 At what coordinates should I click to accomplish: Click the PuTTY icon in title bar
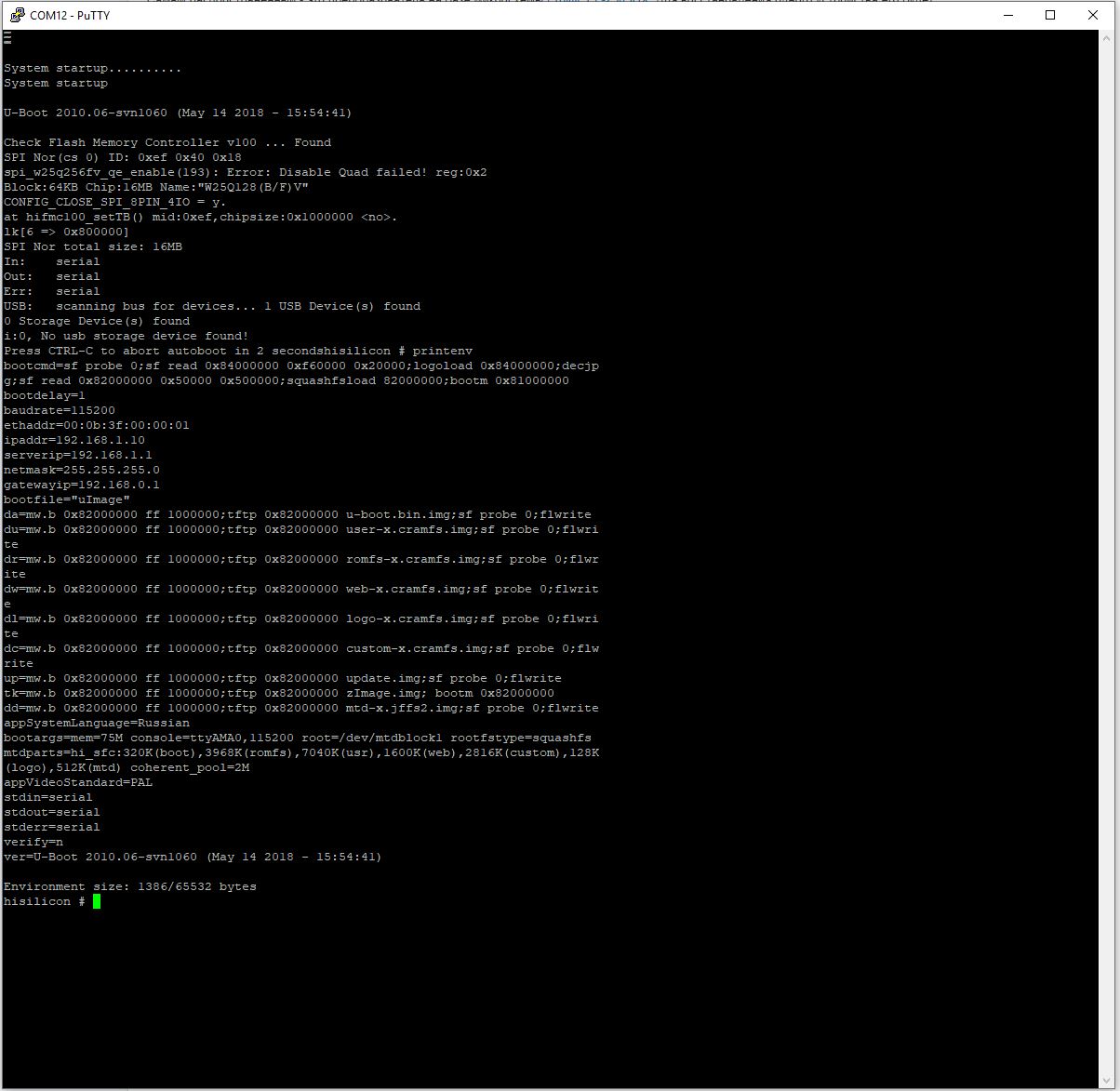17,15
